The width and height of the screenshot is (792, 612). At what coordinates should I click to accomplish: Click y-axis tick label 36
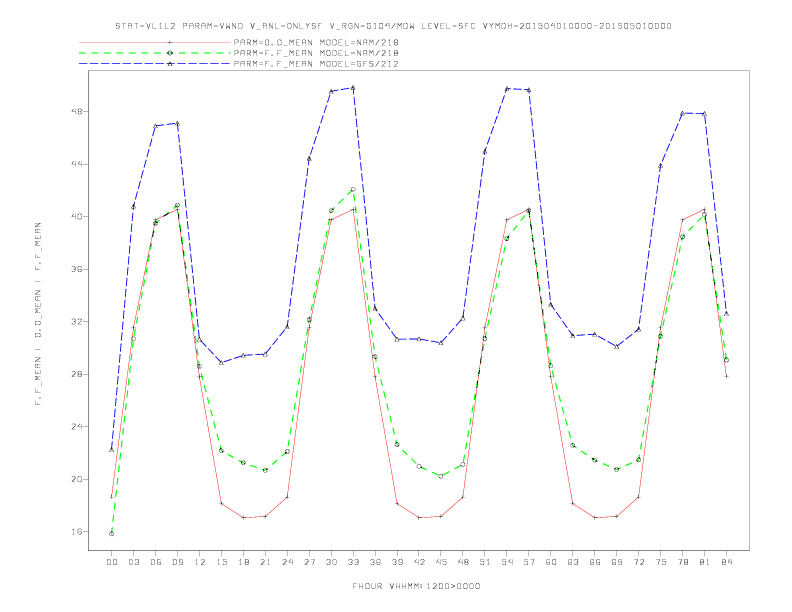click(76, 269)
